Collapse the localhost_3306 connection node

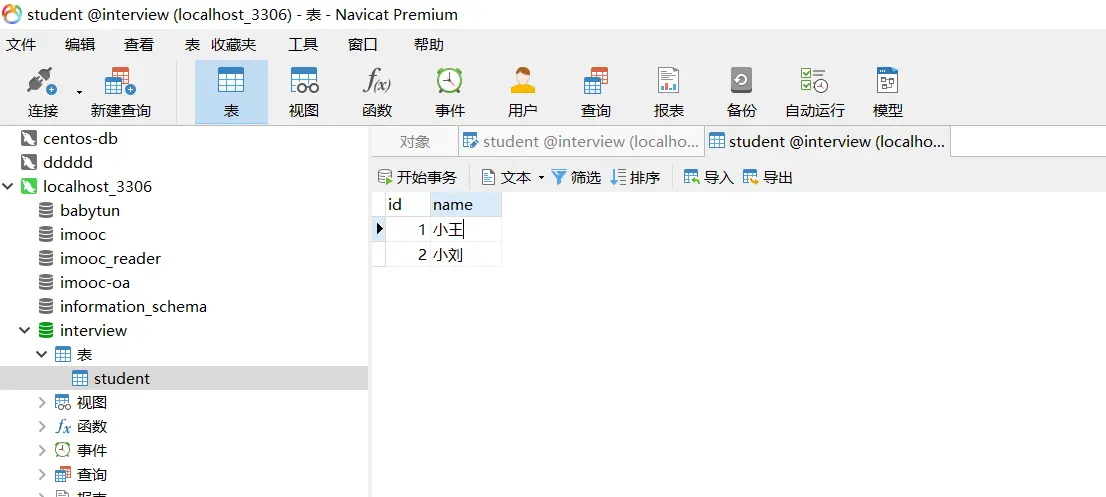[x=8, y=187]
